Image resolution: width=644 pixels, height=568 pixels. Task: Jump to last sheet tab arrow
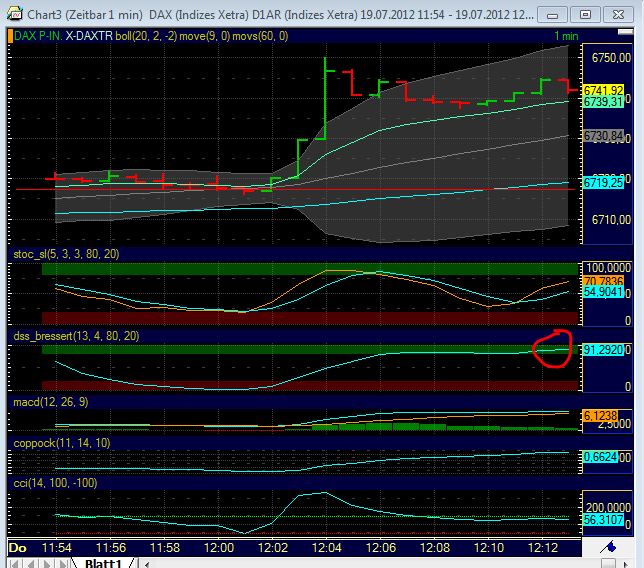pyautogui.click(x=64, y=563)
